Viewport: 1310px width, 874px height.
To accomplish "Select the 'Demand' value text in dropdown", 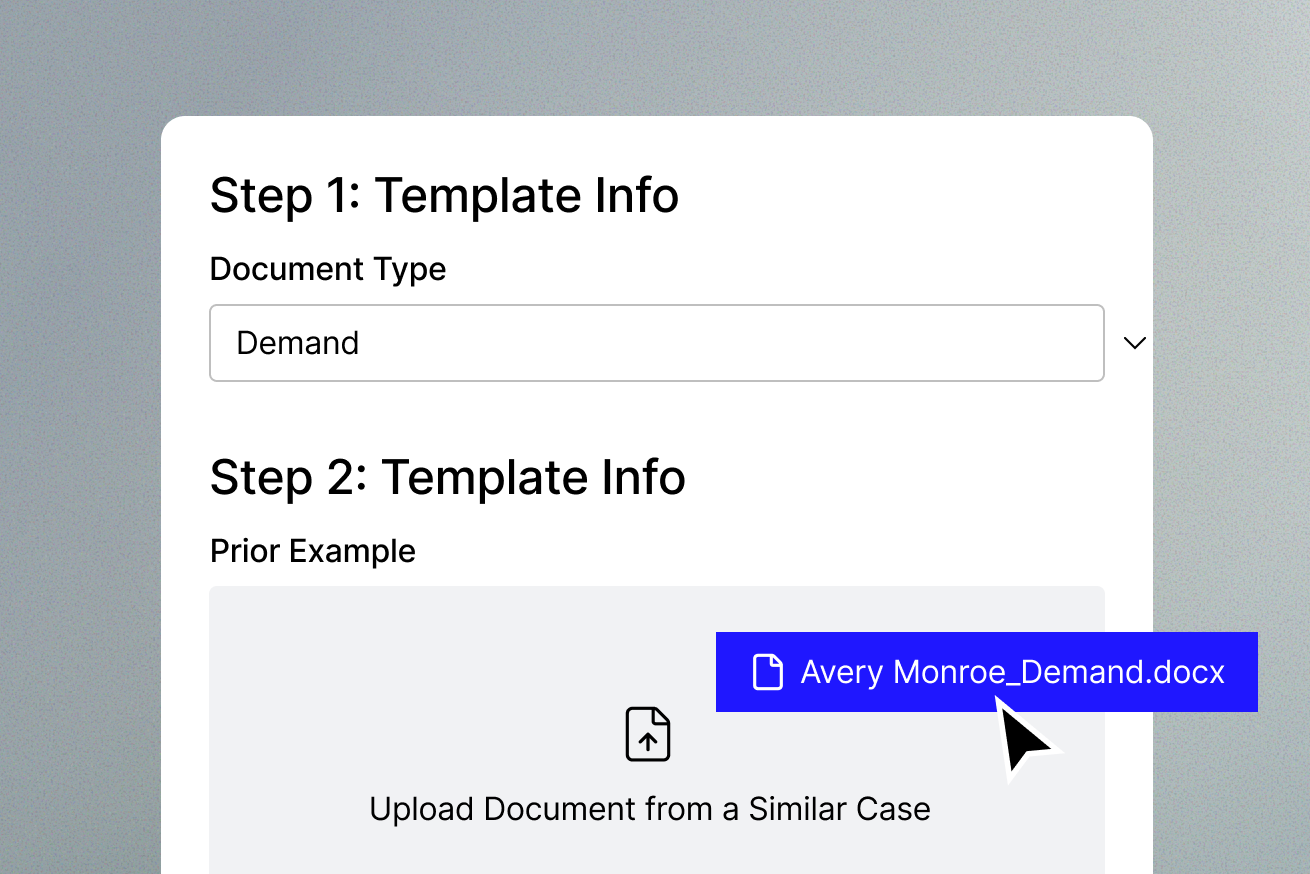I will (297, 343).
